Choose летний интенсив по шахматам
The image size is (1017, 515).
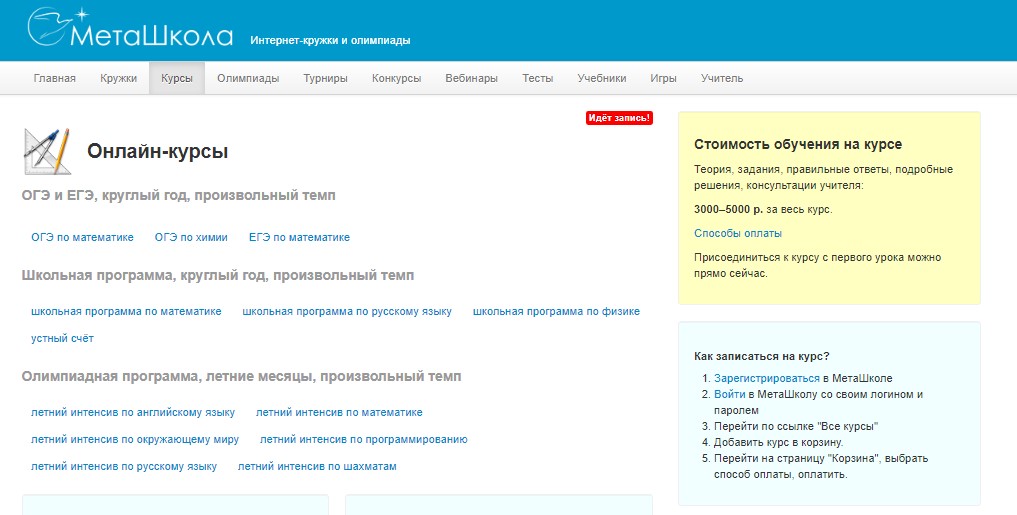pos(317,467)
